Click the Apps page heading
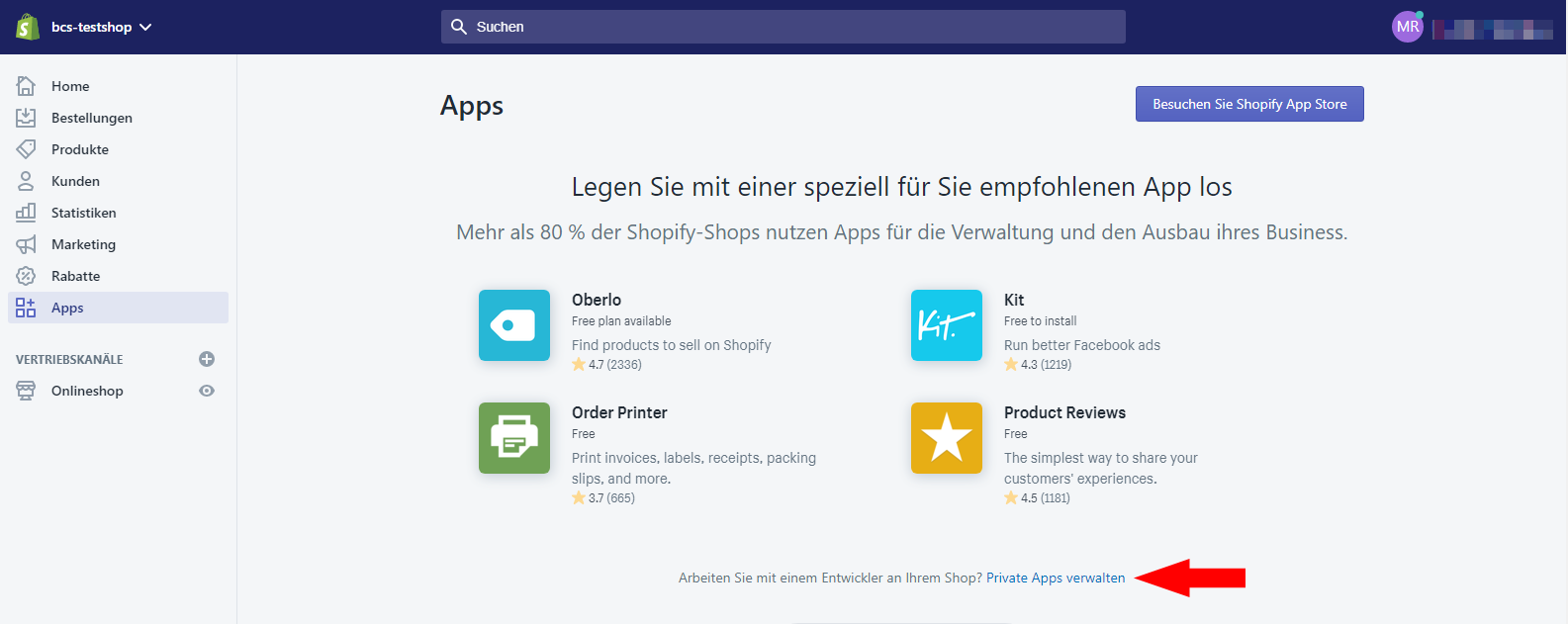1568x624 pixels. [472, 106]
